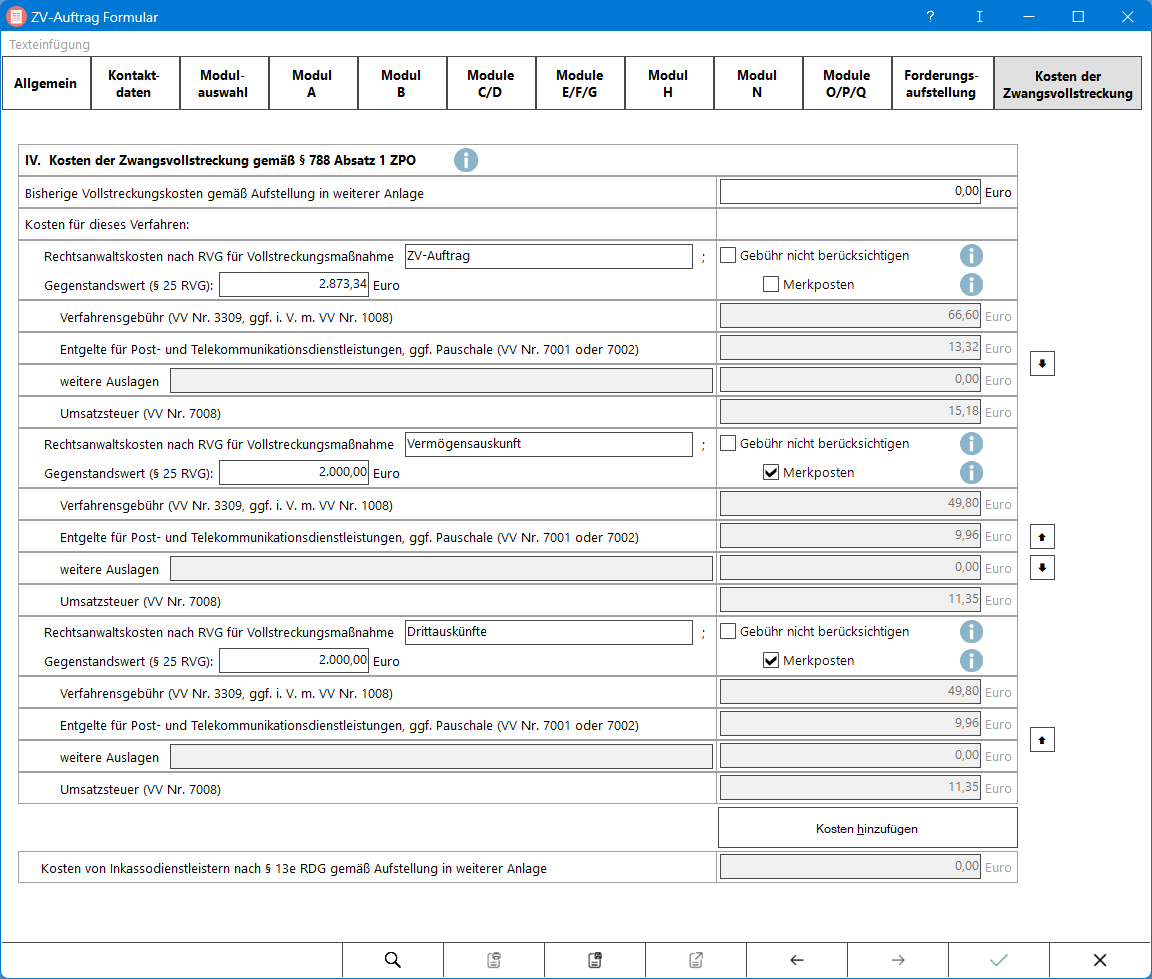This screenshot has width=1152, height=979.
Task: Open the Kontaktdaten tab
Action: click(135, 83)
